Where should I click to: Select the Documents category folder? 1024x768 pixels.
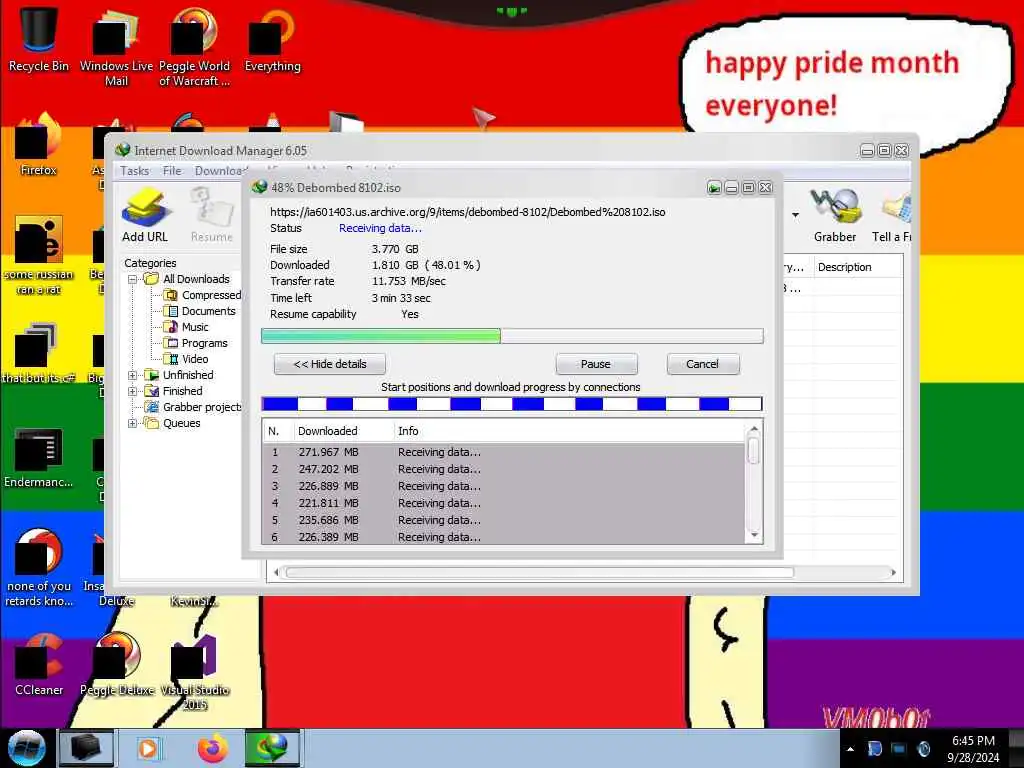[x=208, y=311]
